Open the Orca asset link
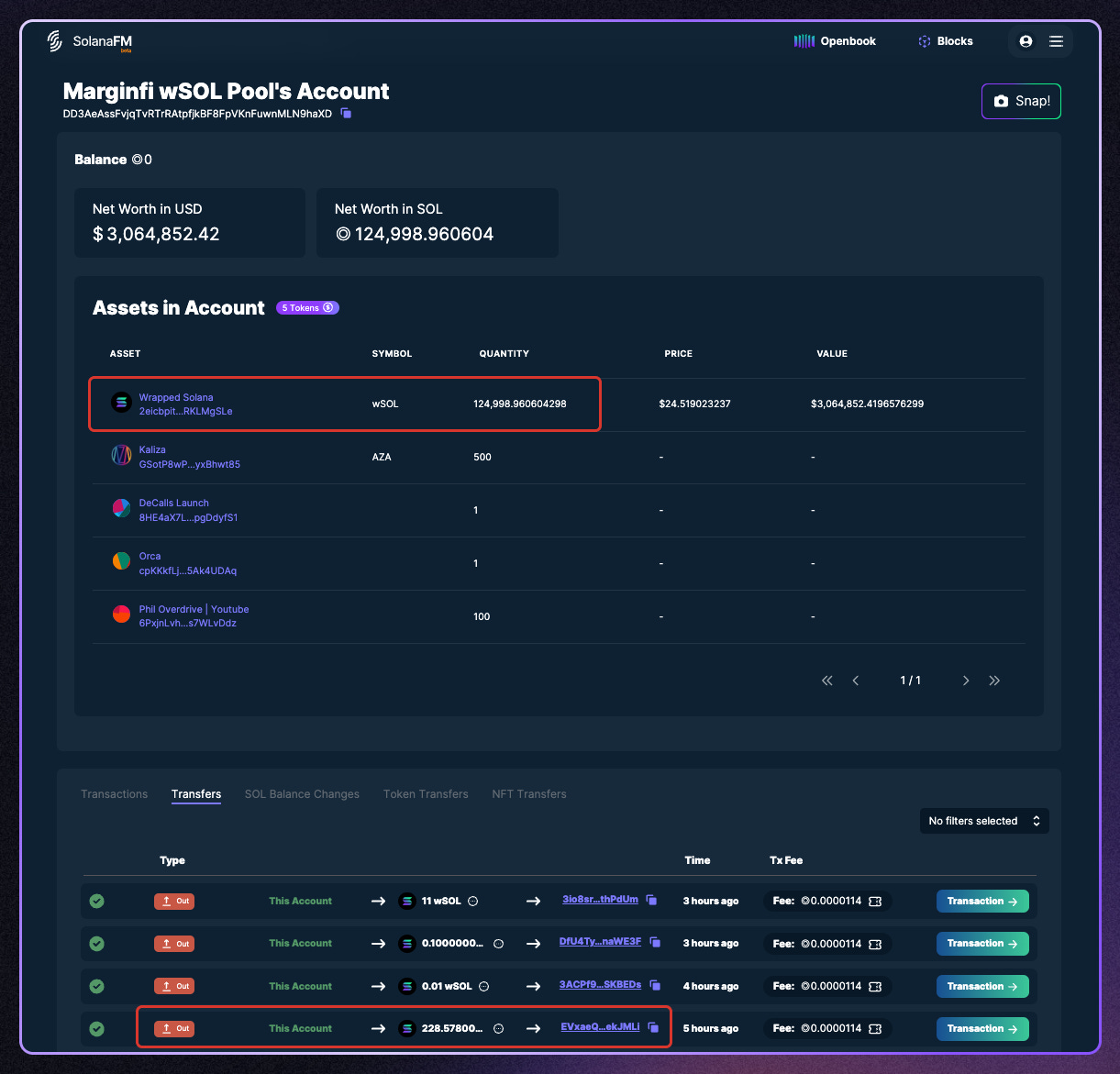Screen dimensions: 1120x1074 (x=187, y=563)
